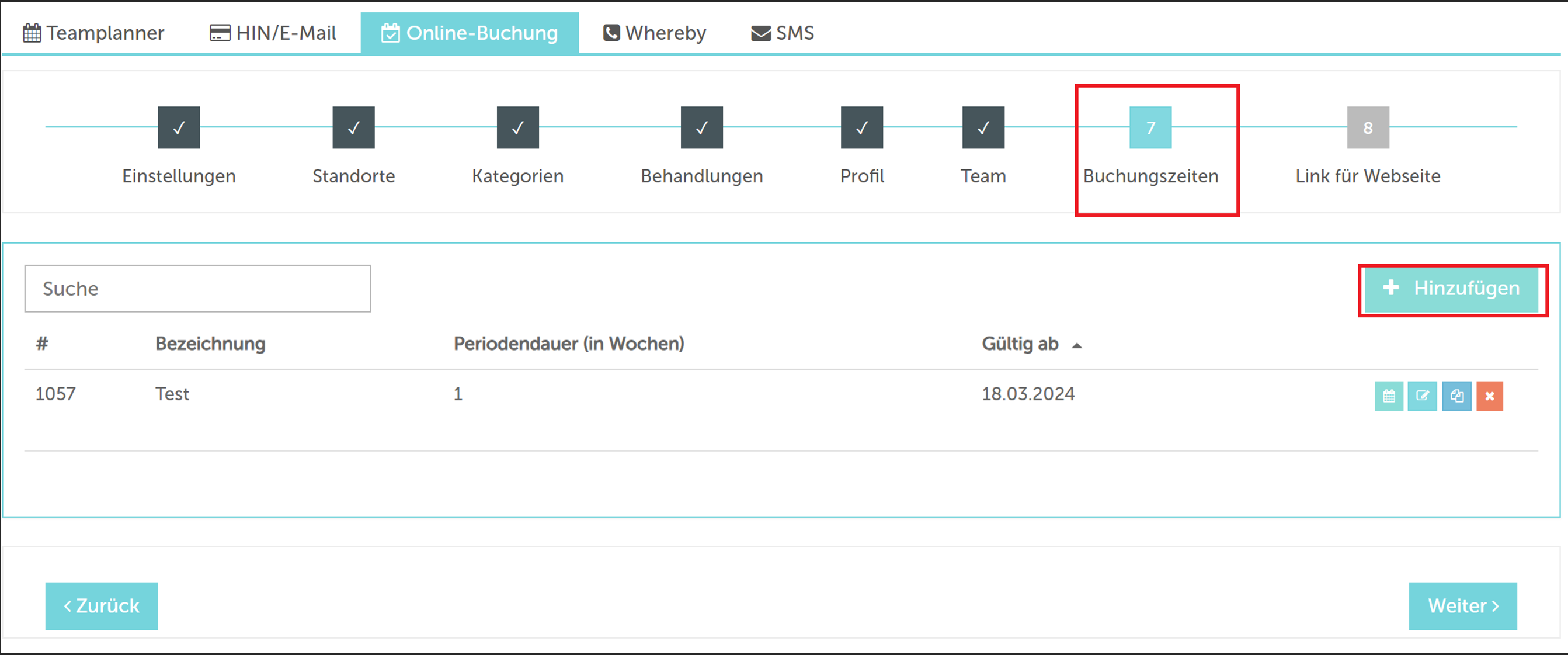Sort by Bezeichnung column header
1568x655 pixels.
(x=210, y=344)
